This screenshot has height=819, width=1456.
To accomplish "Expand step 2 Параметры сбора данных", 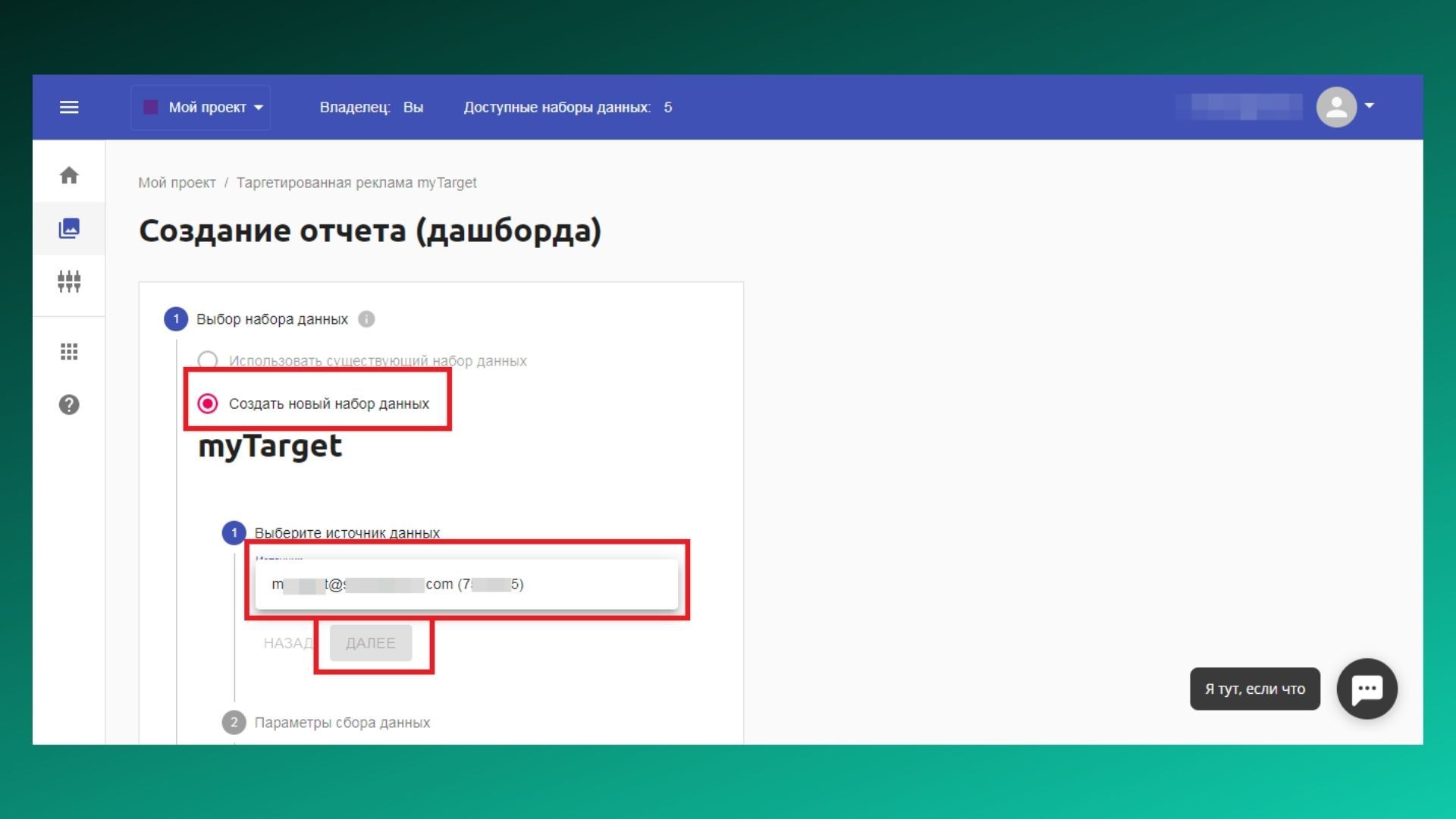I will click(x=326, y=723).
